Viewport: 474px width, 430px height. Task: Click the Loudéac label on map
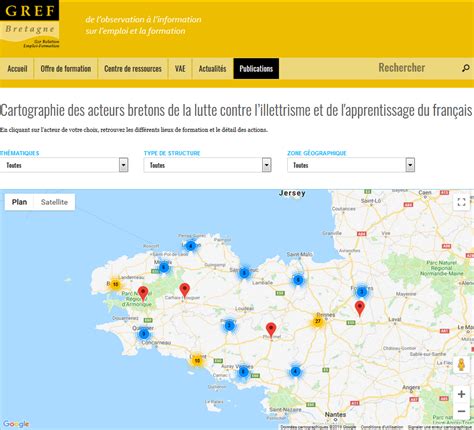click(245, 309)
